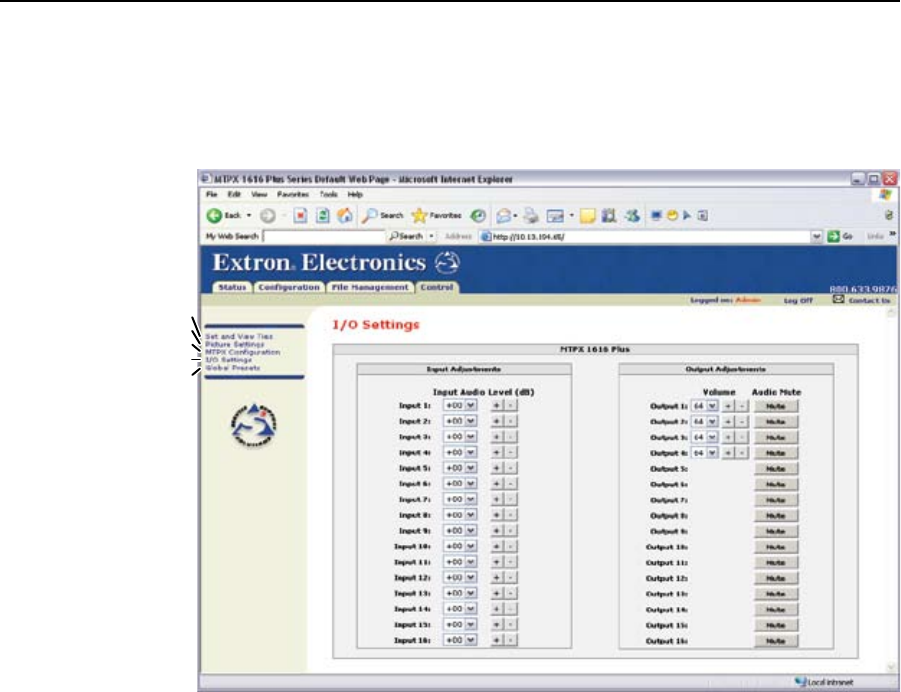Click the Extron globe logo in header
Viewport: 901px width, 692px height.
pos(447,263)
